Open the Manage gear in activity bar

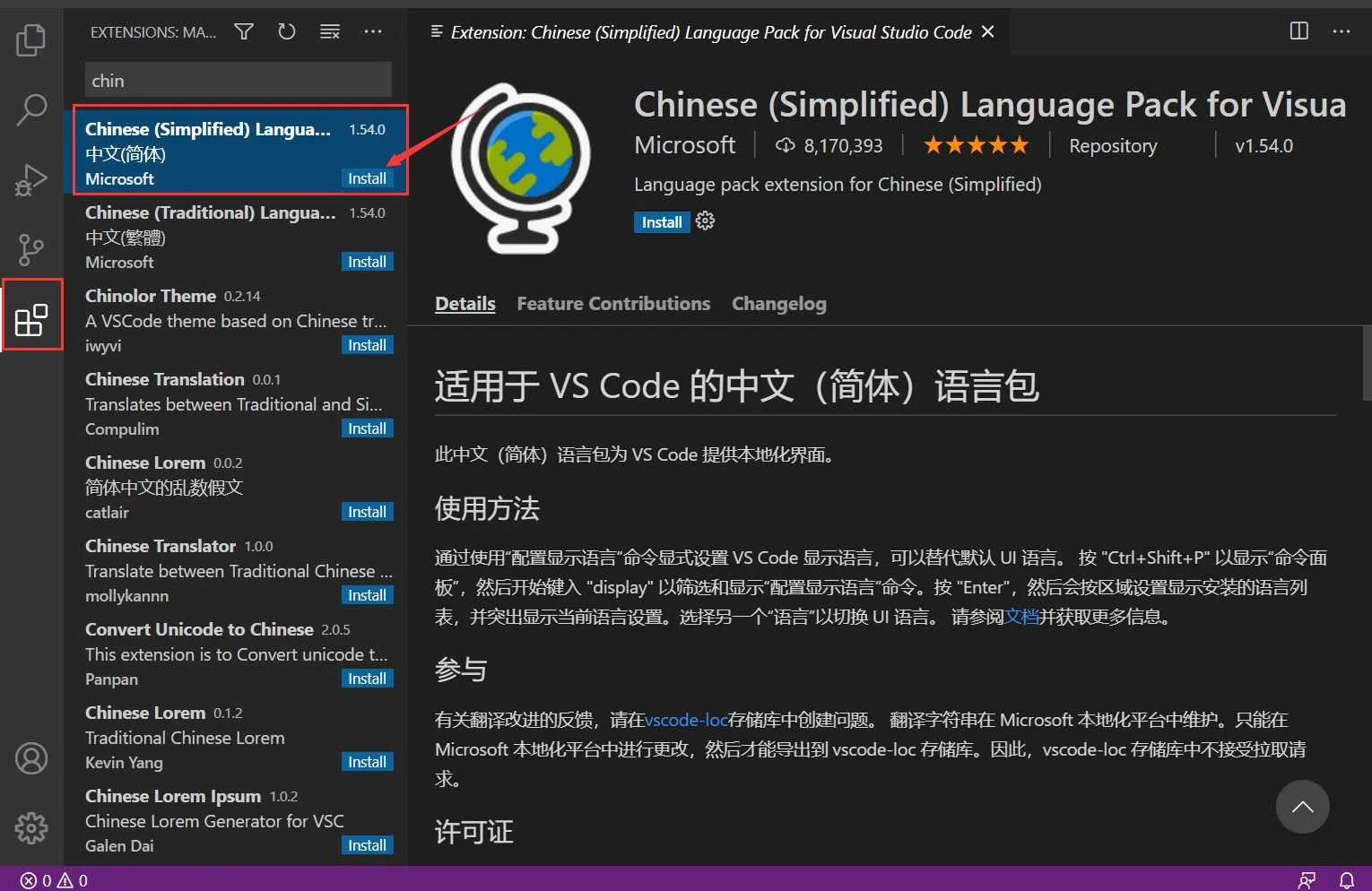tap(31, 827)
